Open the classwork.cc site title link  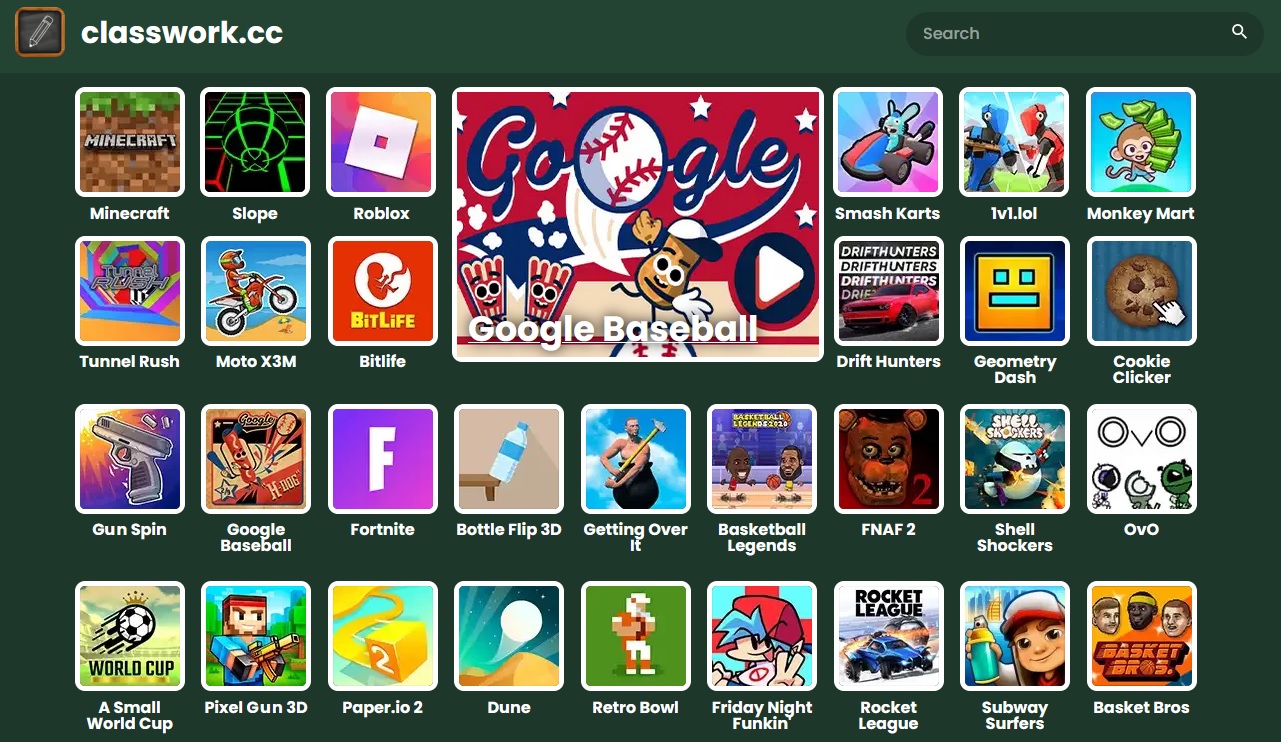(x=182, y=33)
